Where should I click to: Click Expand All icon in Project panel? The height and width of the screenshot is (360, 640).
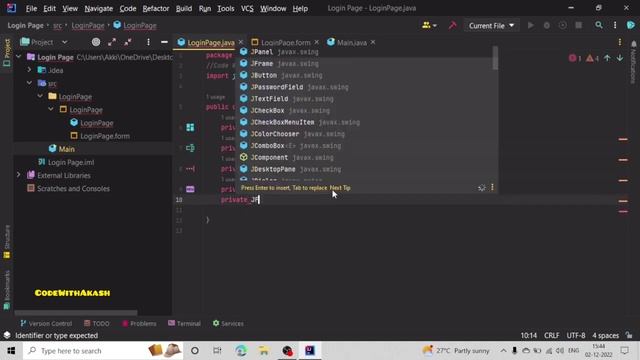[x=112, y=42]
